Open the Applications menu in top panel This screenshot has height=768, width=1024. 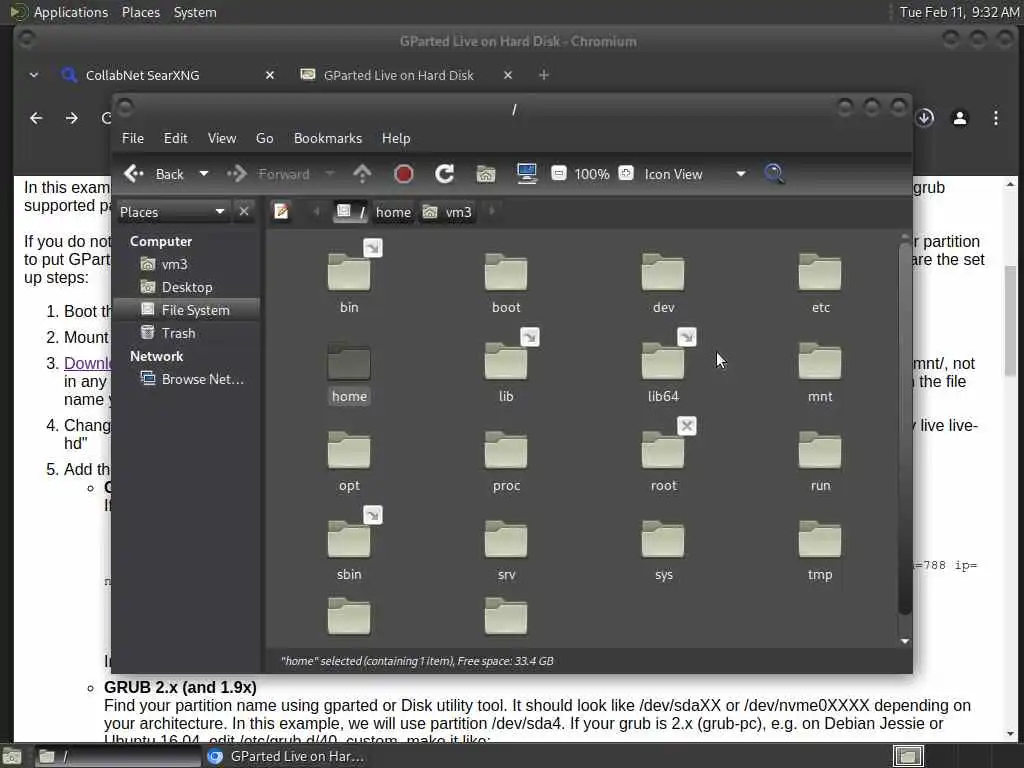pos(71,12)
